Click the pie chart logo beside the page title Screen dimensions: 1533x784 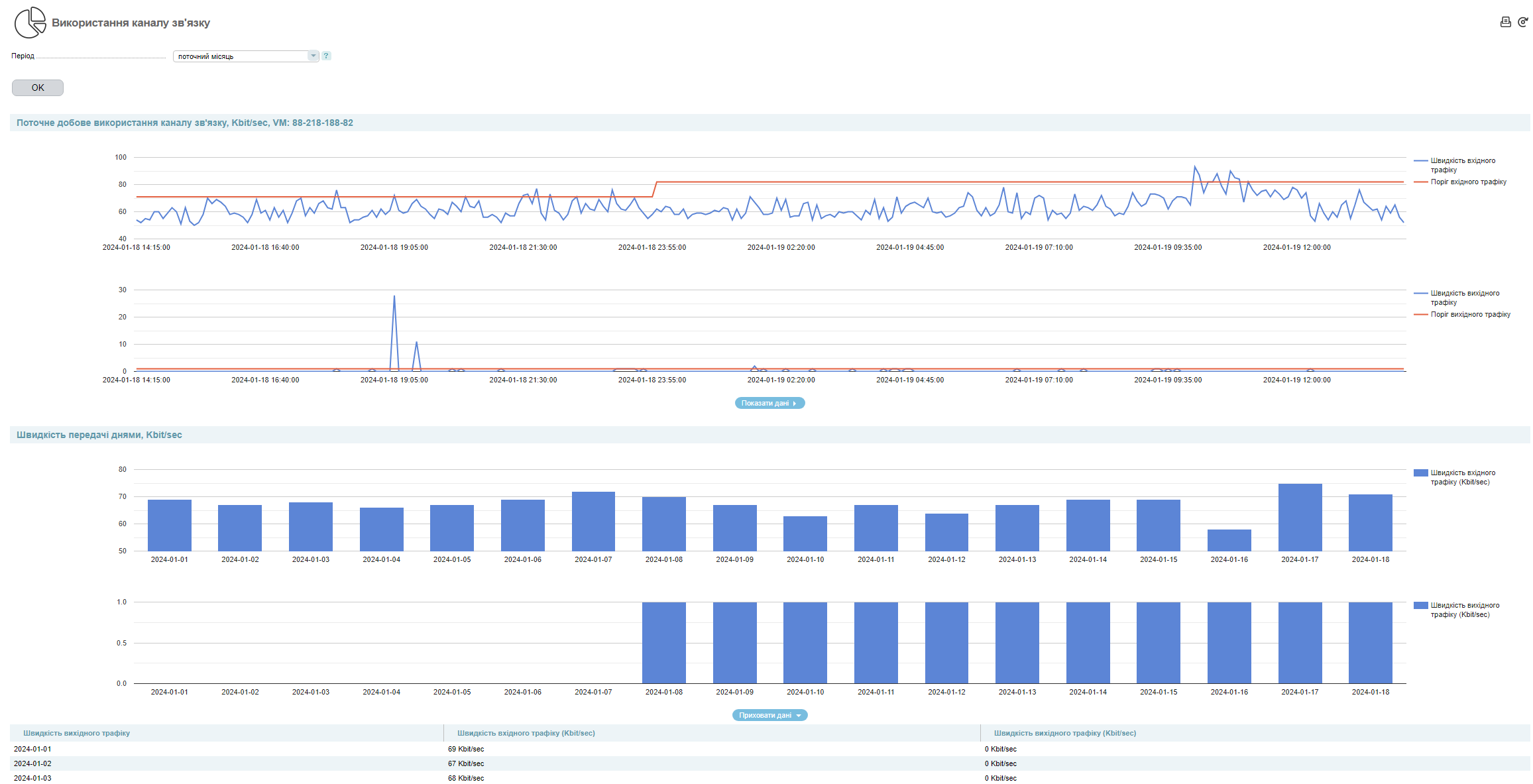(30, 23)
